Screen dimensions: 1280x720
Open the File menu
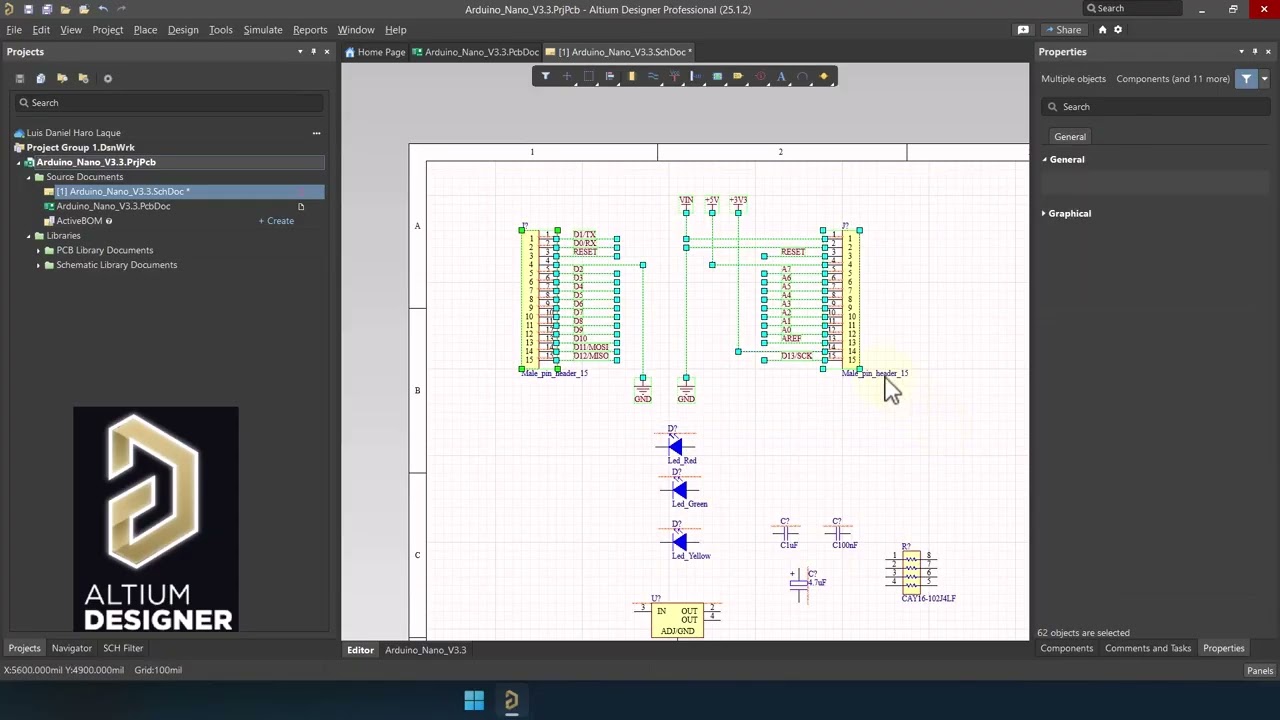click(x=14, y=30)
